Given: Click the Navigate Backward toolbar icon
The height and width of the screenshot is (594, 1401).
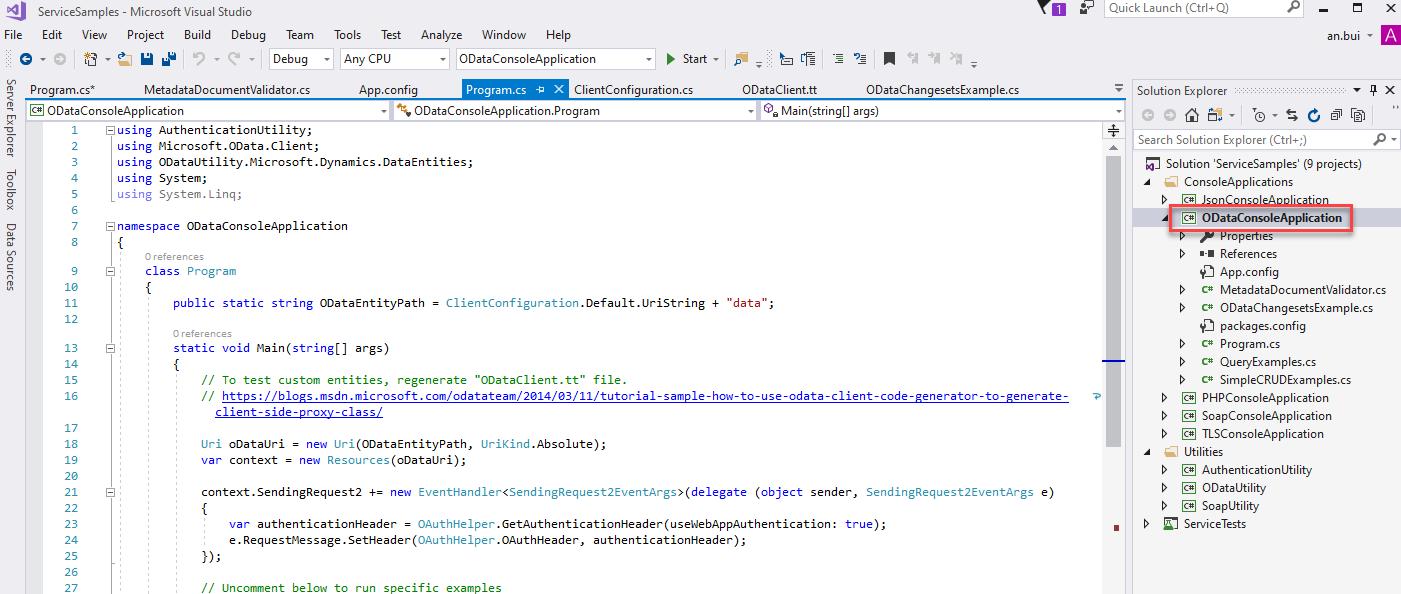Looking at the screenshot, I should [x=24, y=59].
